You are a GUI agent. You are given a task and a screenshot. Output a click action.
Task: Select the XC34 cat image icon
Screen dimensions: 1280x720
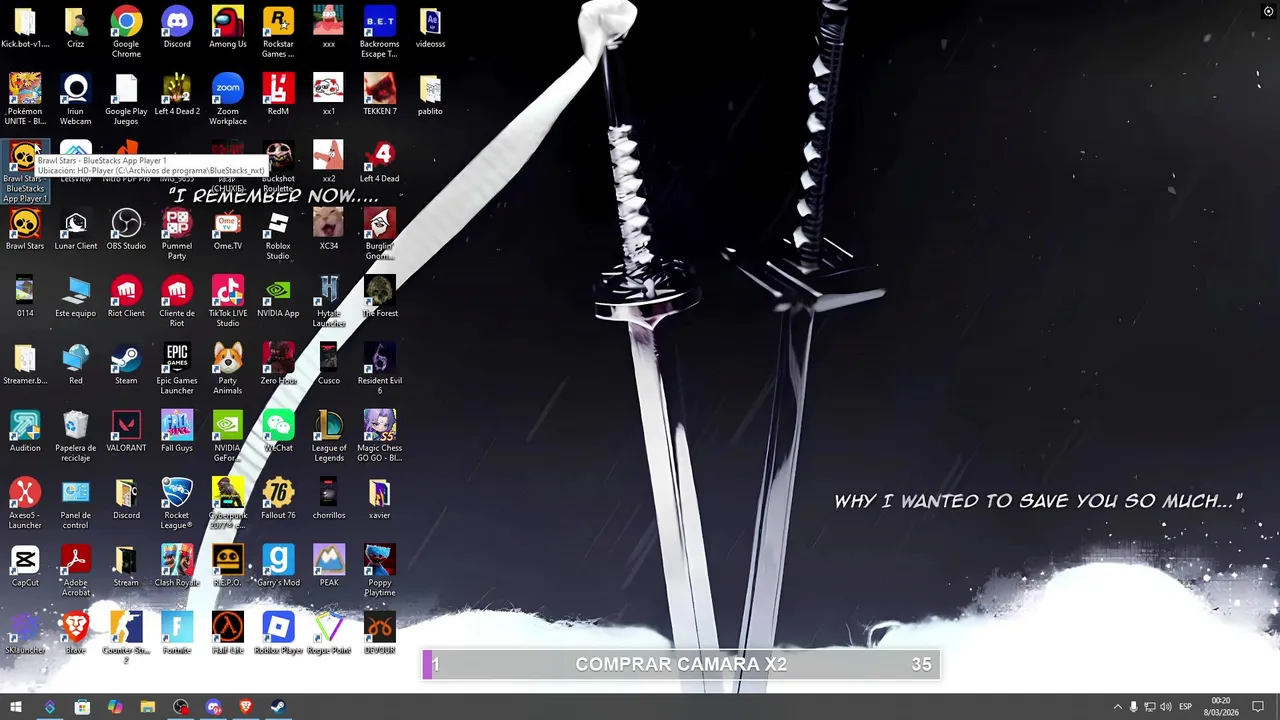point(329,229)
